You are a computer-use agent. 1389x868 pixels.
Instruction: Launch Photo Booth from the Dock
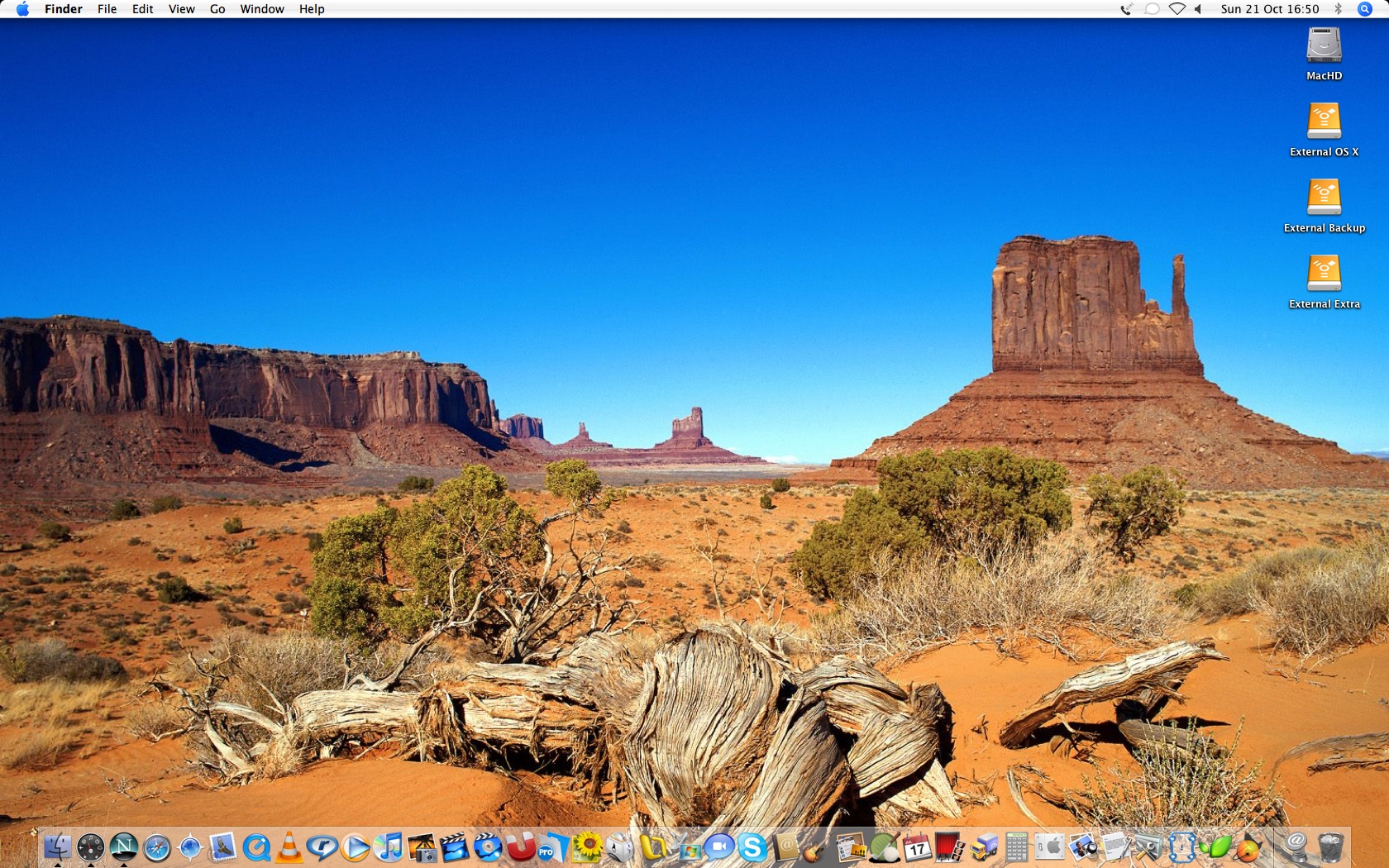[x=951, y=847]
